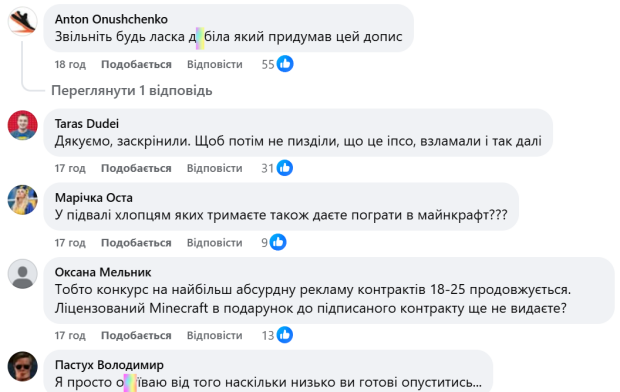Screen dimensions: 620x392
Task: Open Марічка Оста's name link
Action: click(94, 197)
